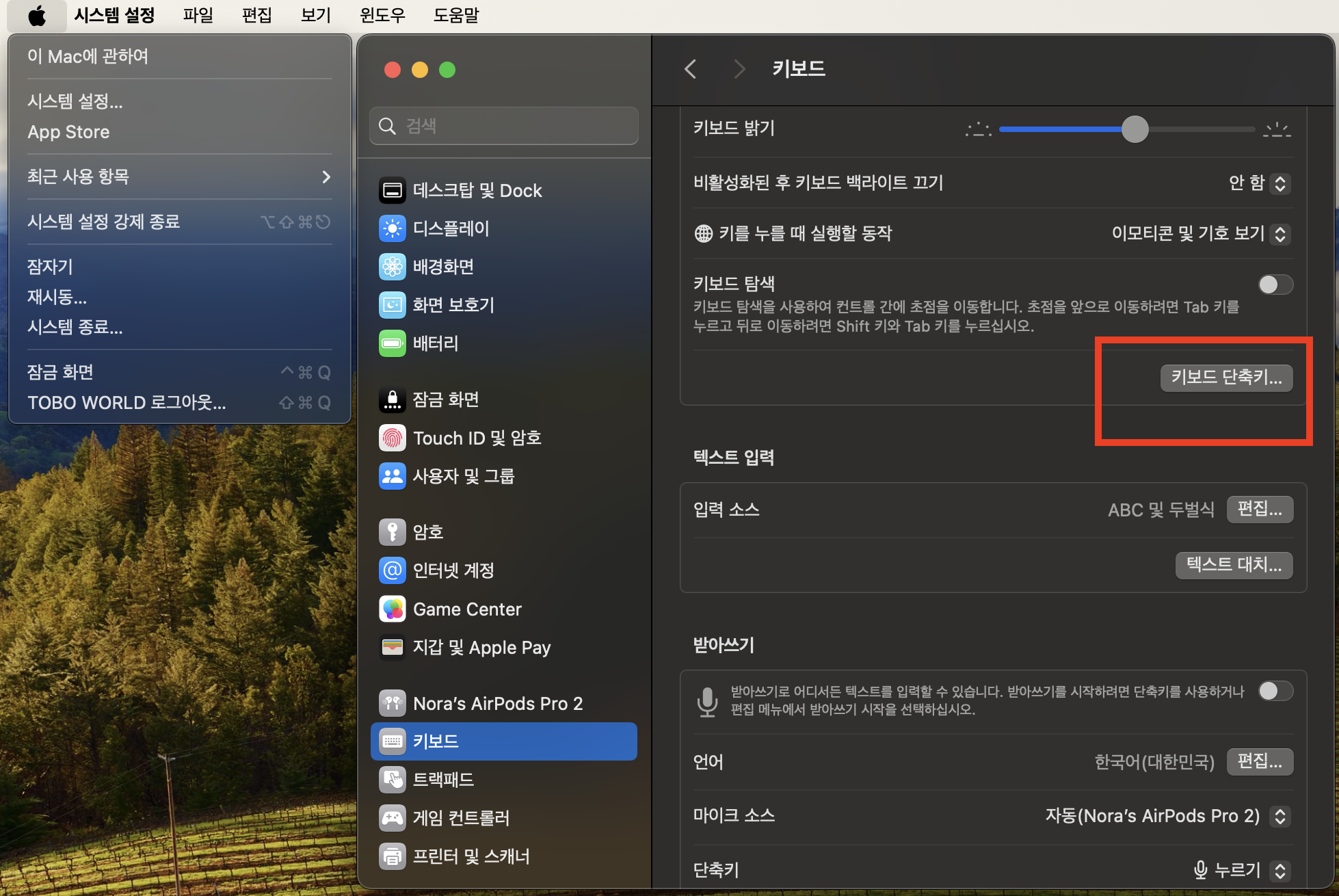Open the globe key action dropdown
1339x896 pixels.
point(1280,234)
